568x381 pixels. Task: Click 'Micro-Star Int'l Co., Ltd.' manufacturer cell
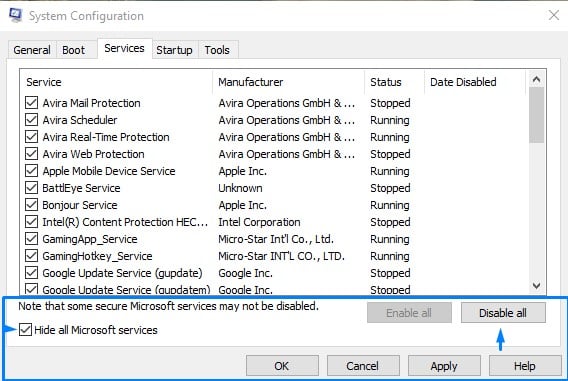pos(276,239)
